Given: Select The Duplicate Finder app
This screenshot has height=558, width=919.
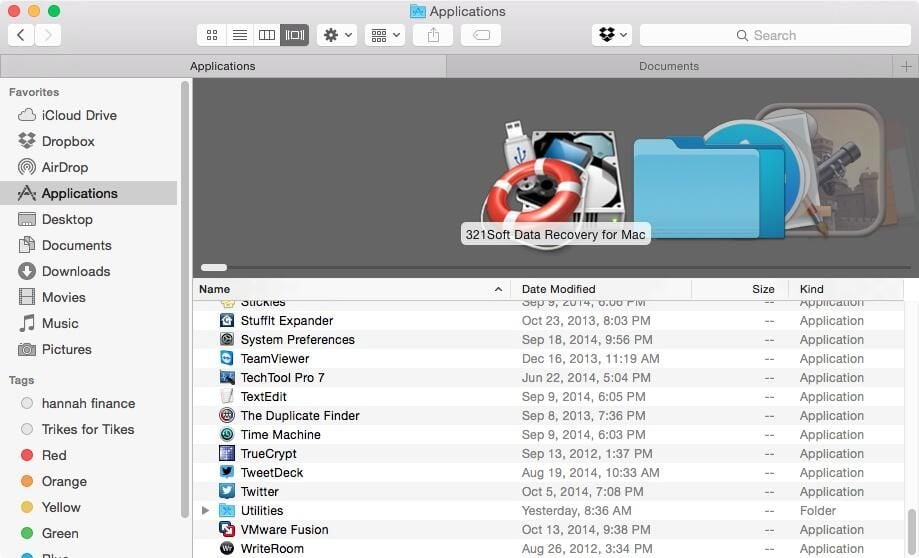Looking at the screenshot, I should click(548, 416).
